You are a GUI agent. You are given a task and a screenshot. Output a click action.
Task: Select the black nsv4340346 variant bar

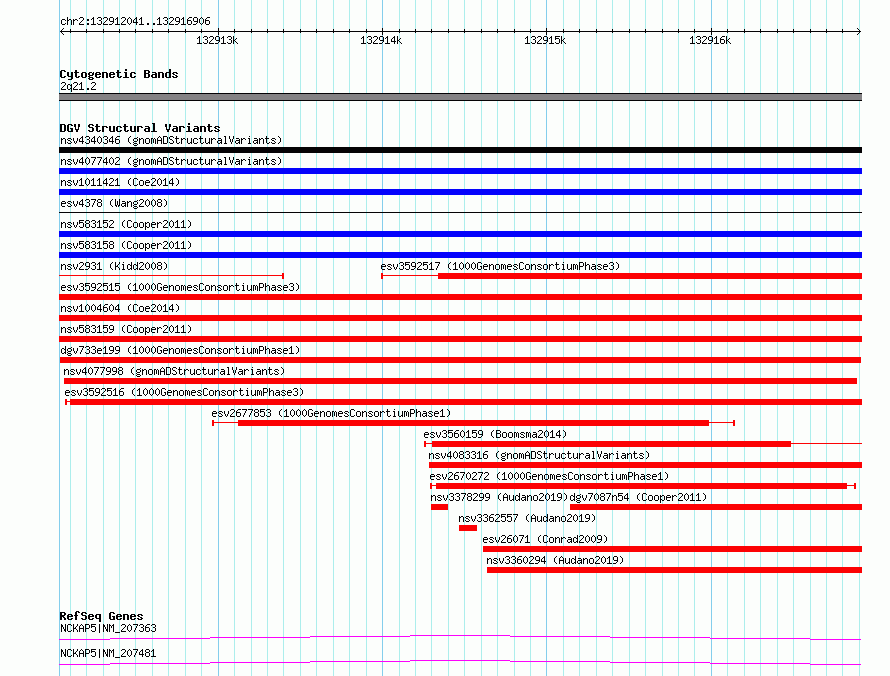(460, 150)
